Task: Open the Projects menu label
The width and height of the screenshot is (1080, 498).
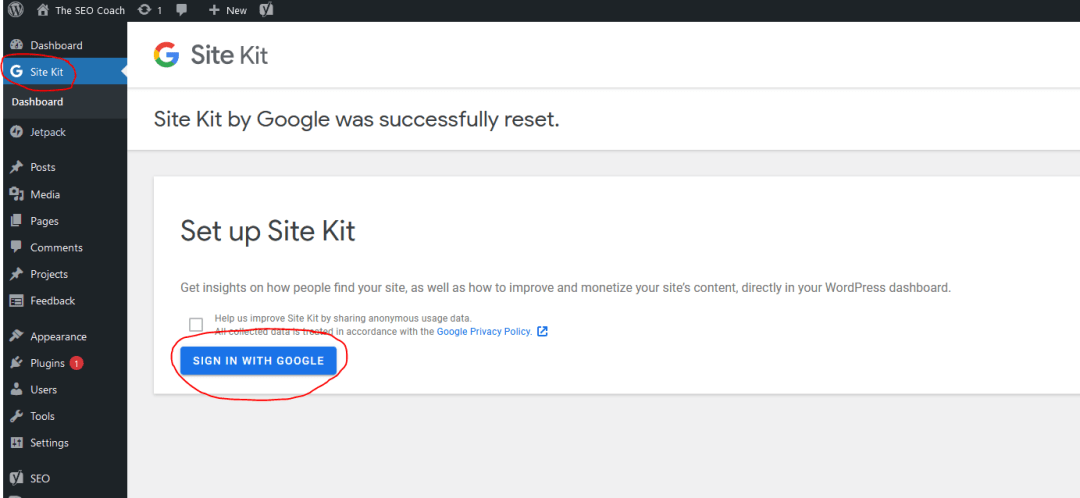Action: 49,274
